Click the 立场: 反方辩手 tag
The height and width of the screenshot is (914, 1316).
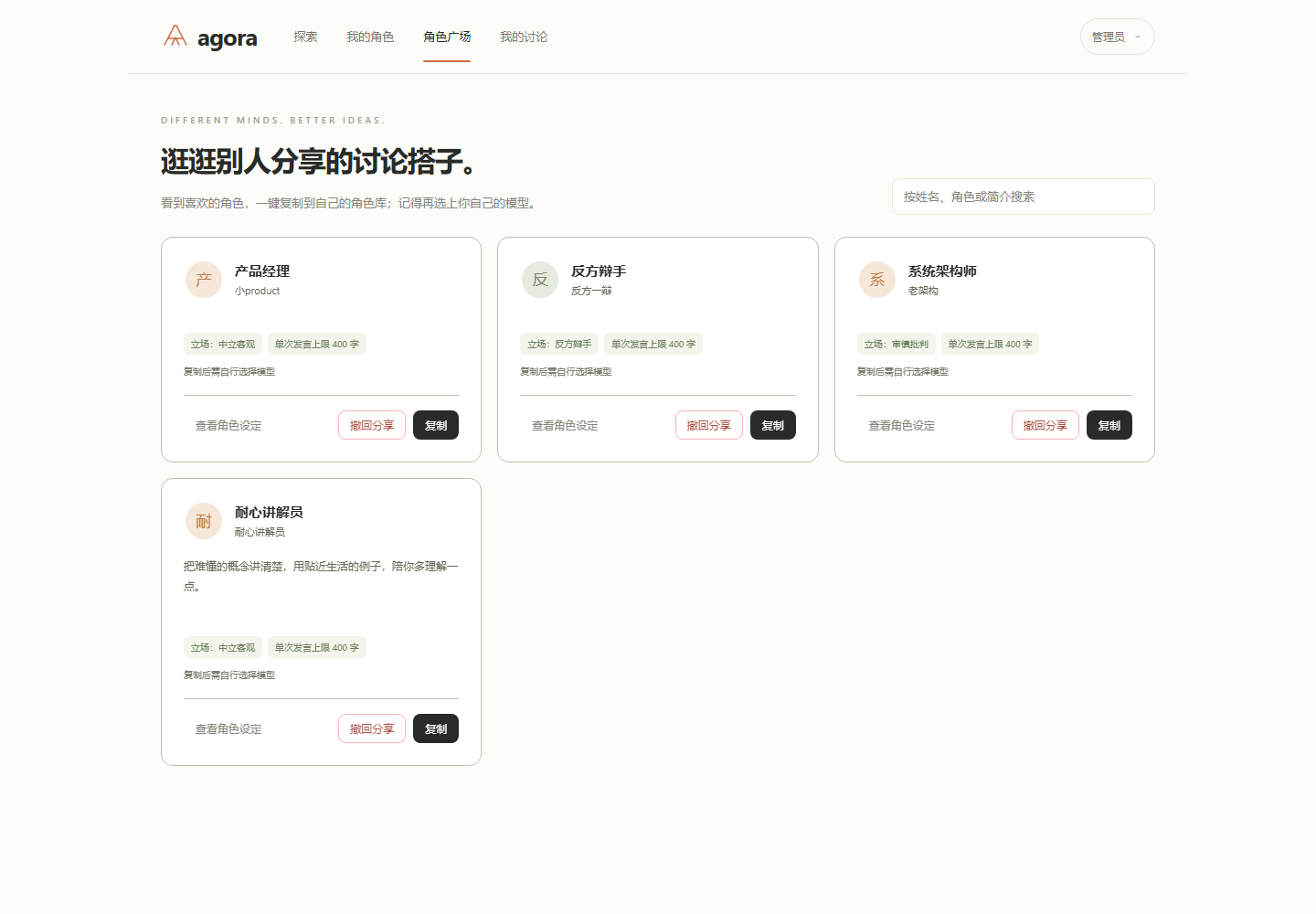coord(559,344)
